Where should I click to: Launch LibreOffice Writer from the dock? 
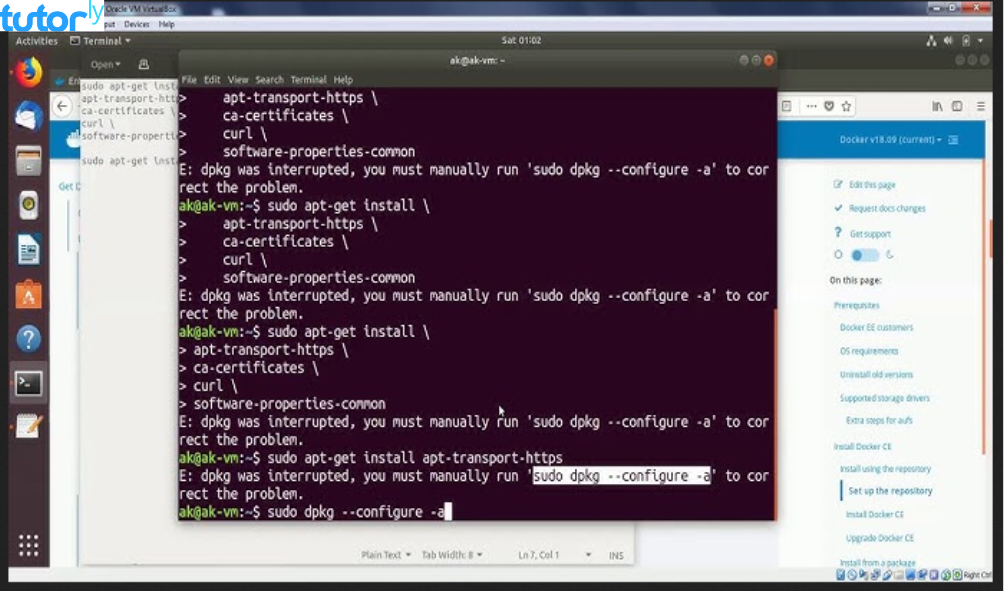[28, 250]
